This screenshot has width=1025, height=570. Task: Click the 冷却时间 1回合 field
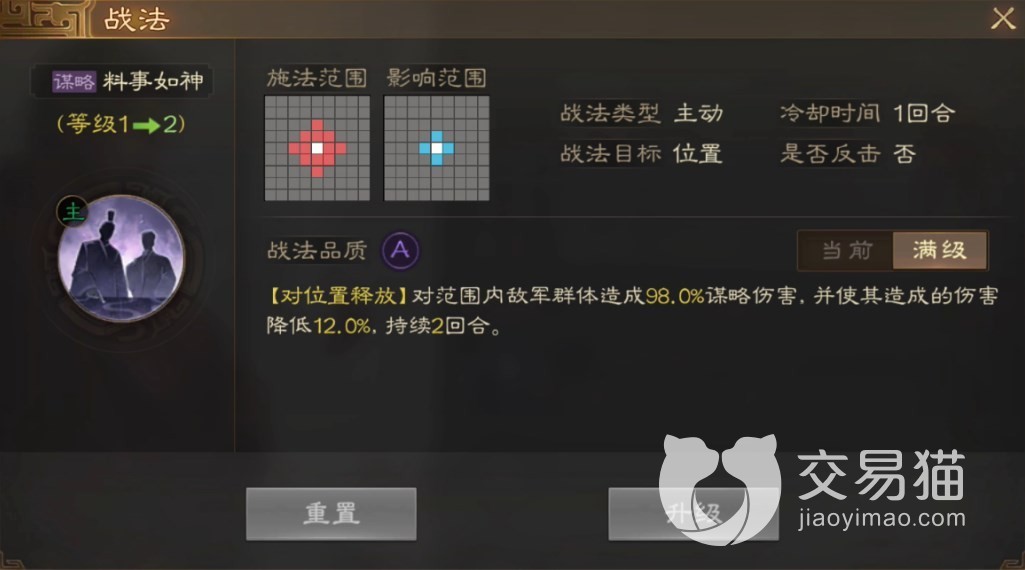pos(867,114)
